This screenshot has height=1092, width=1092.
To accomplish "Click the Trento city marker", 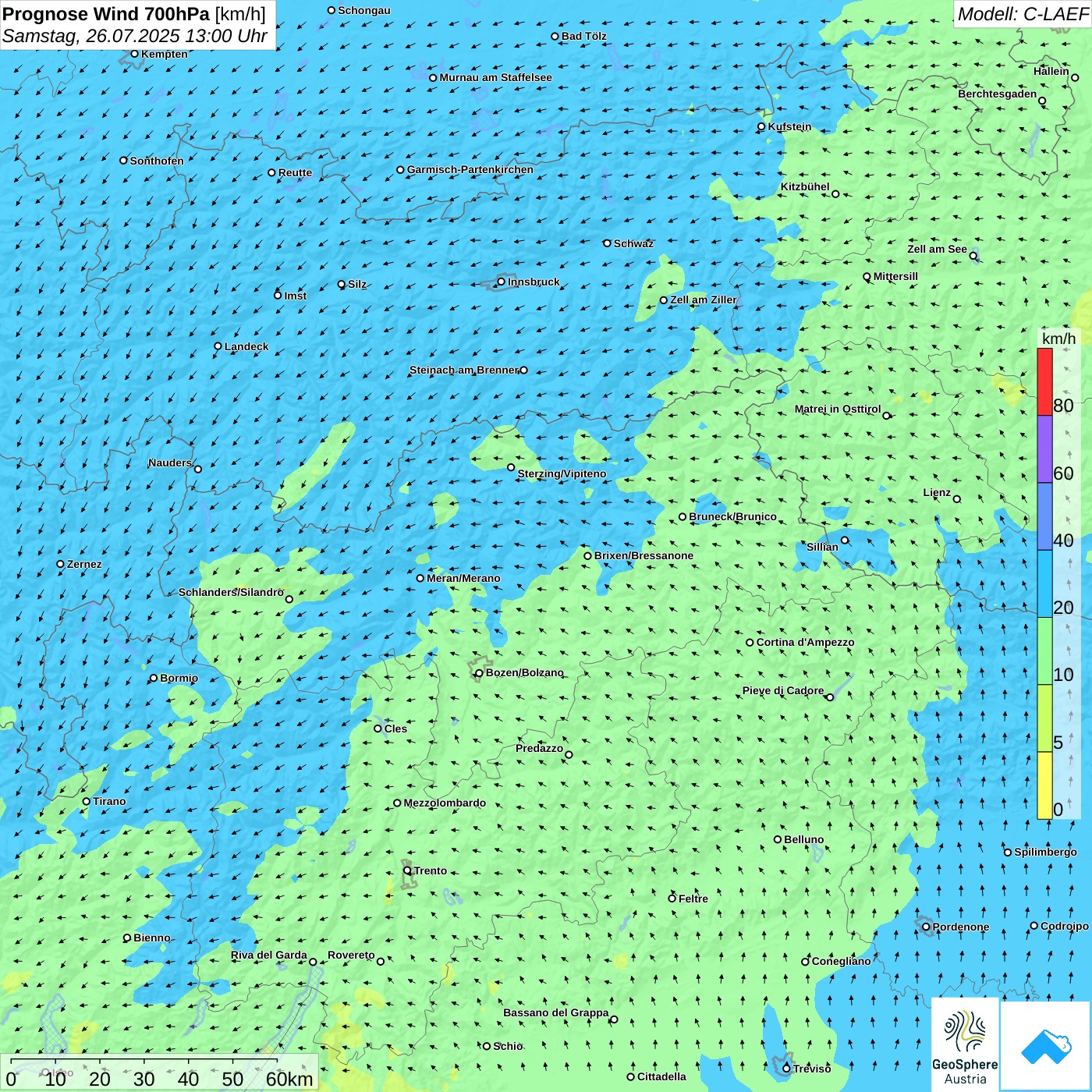I will [407, 870].
